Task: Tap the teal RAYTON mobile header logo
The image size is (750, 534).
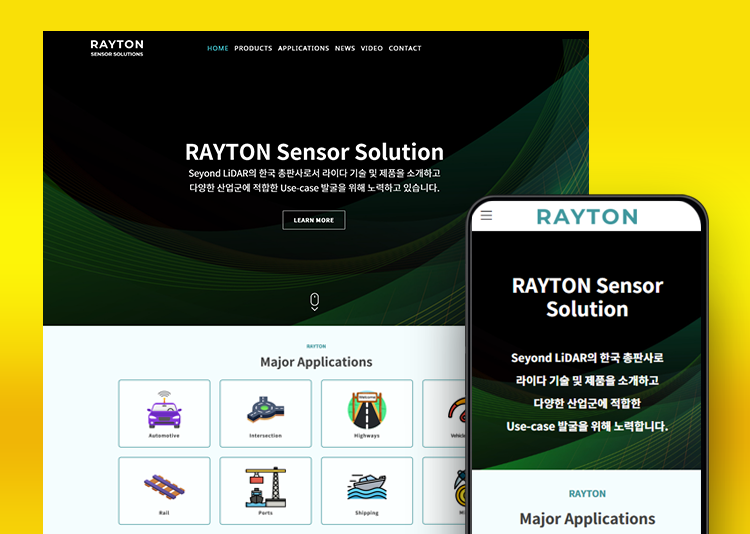Action: 587,217
